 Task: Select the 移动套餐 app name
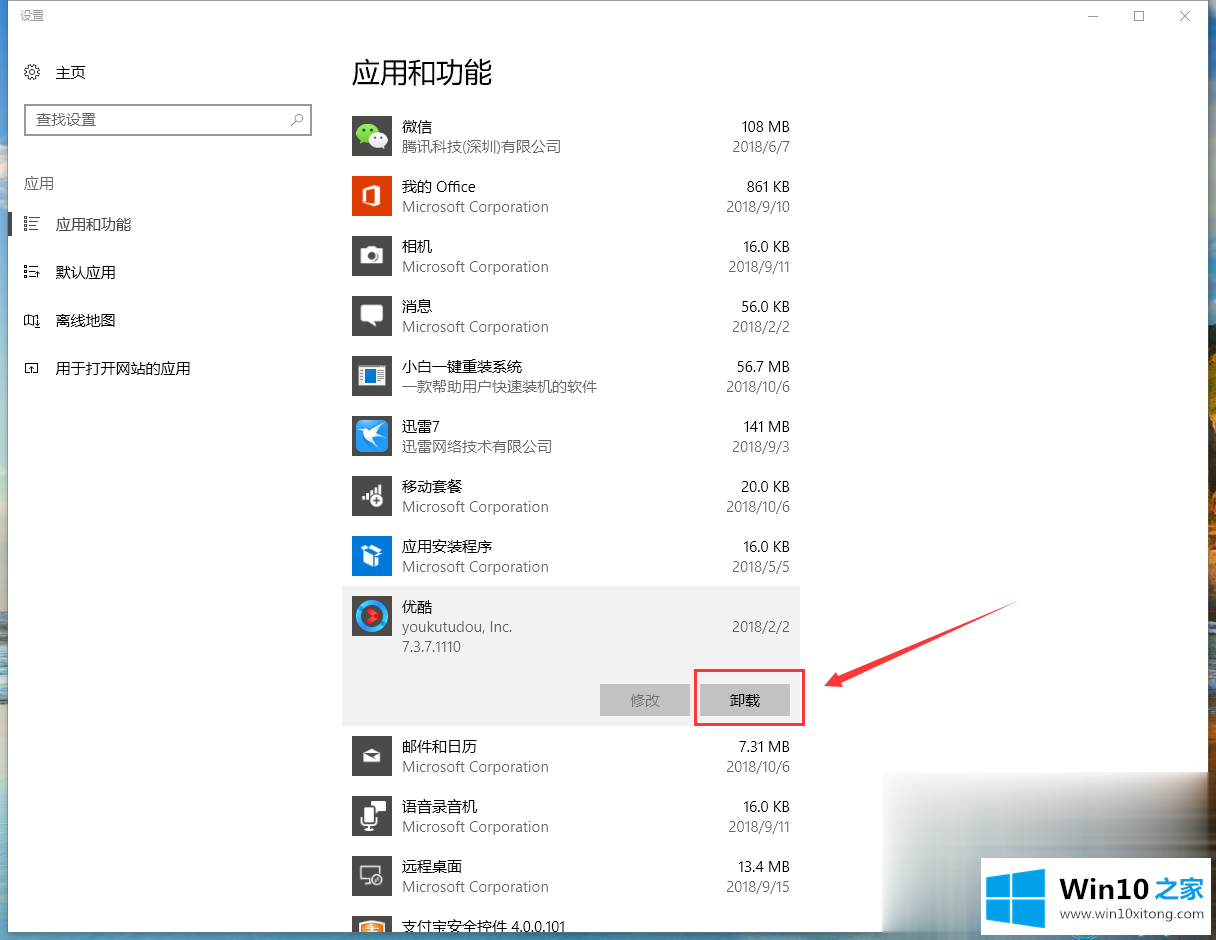point(432,486)
